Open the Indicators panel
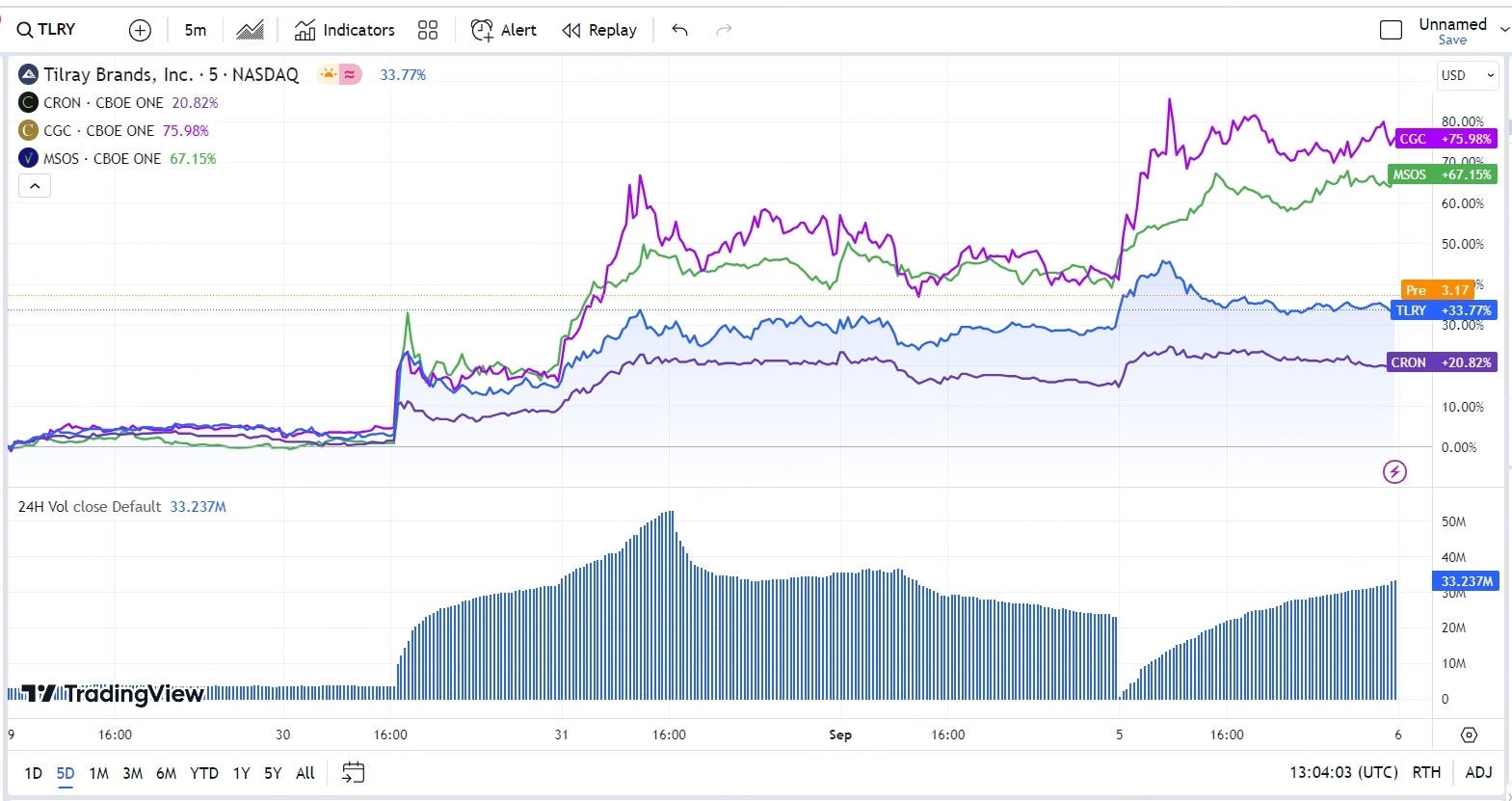This screenshot has height=801, width=1512. click(344, 30)
